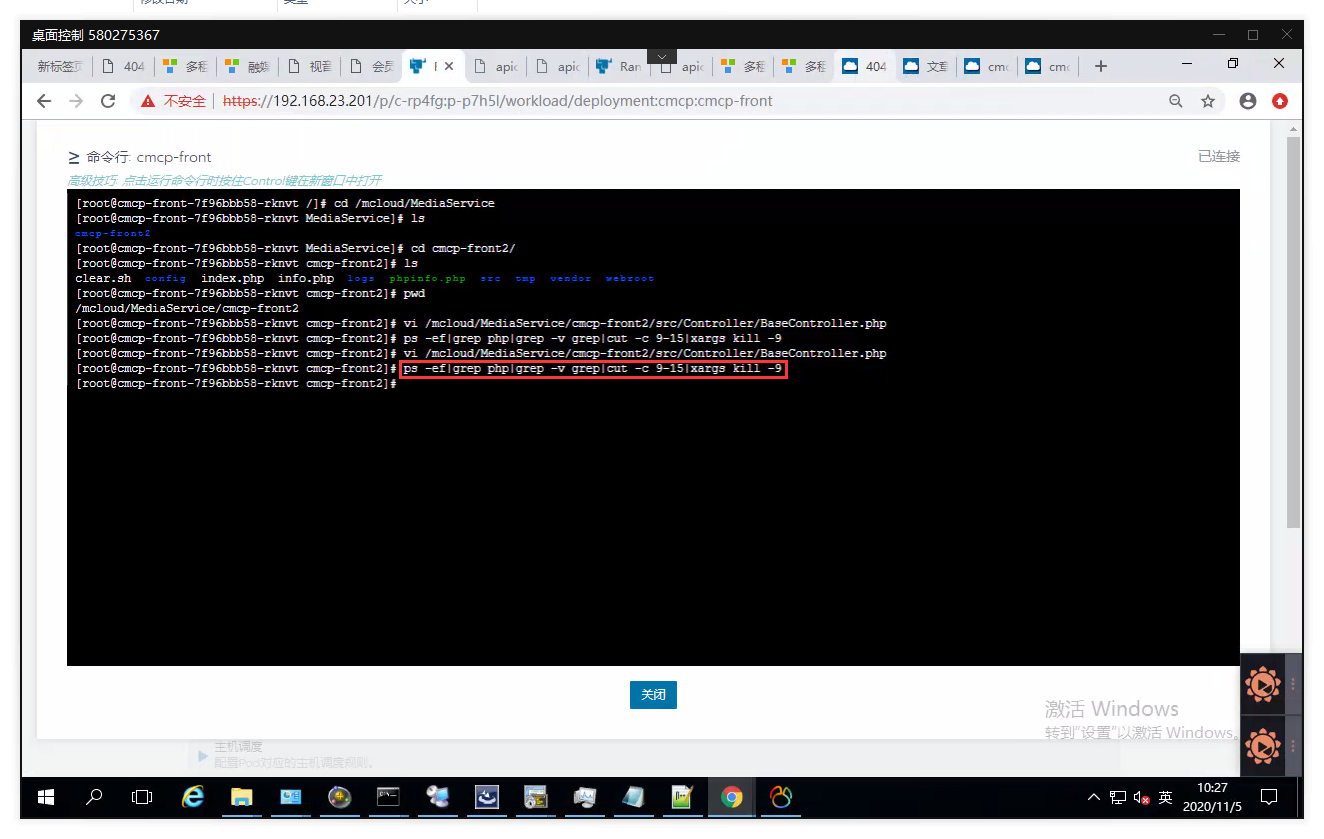Click the browser back arrow
The height and width of the screenshot is (839, 1324).
(43, 101)
